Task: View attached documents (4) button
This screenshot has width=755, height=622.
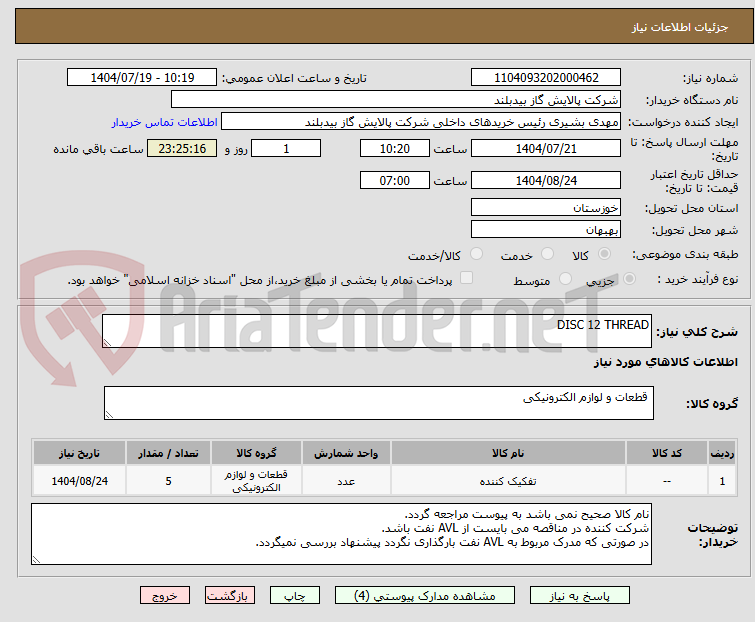Action: tap(425, 596)
